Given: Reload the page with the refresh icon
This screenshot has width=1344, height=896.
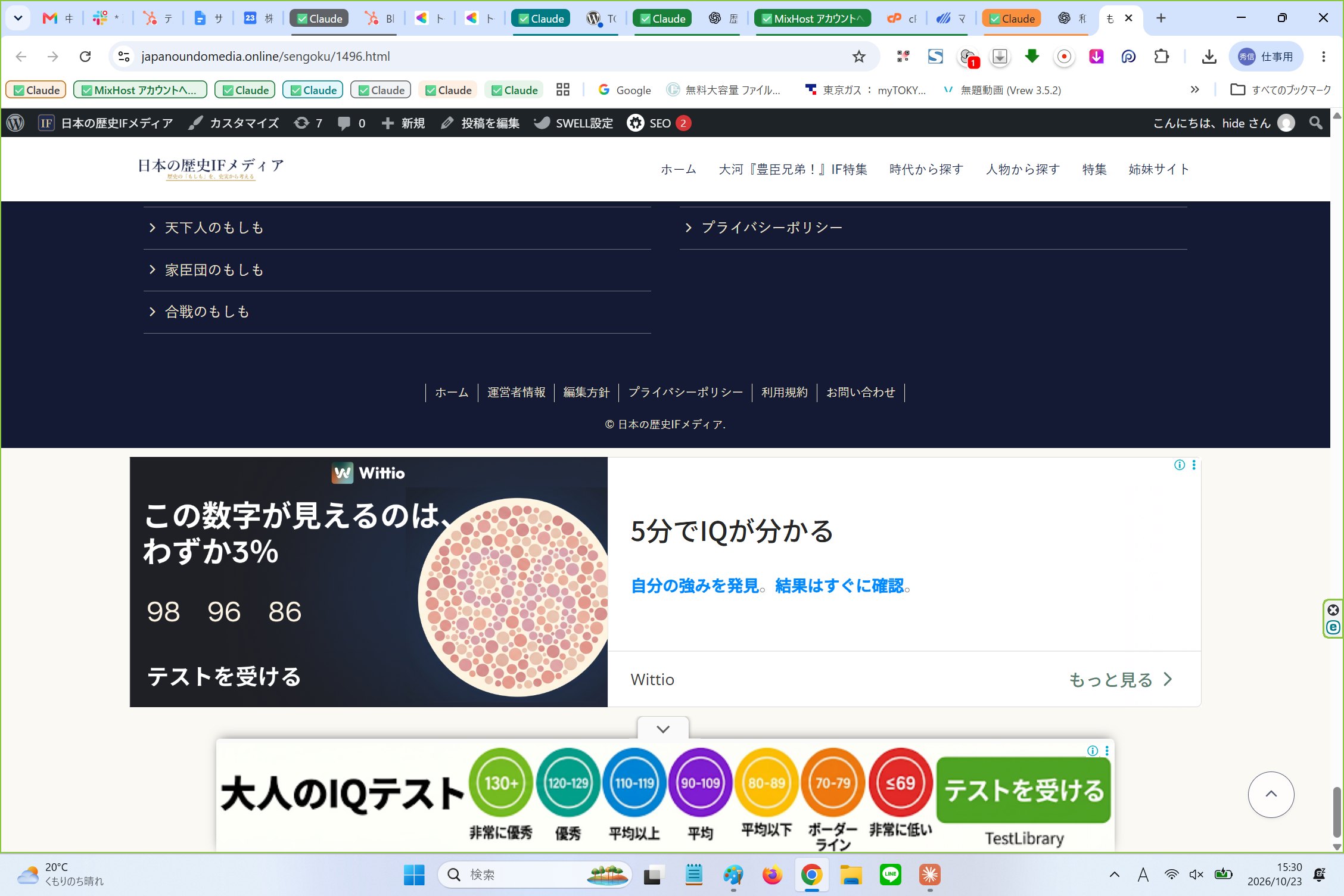Looking at the screenshot, I should 85,57.
